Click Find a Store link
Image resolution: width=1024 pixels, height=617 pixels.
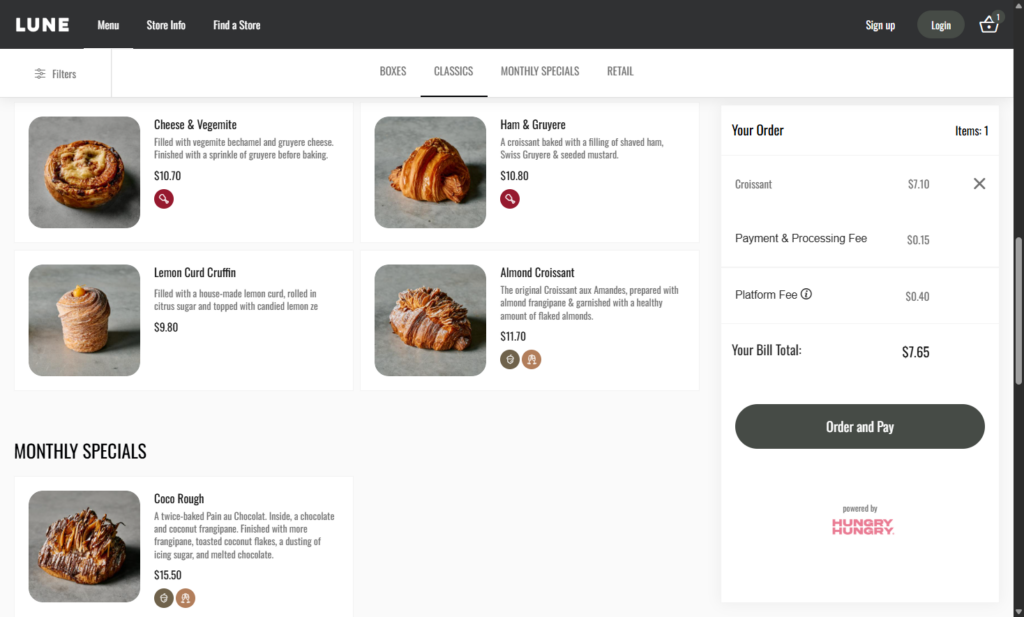[237, 25]
